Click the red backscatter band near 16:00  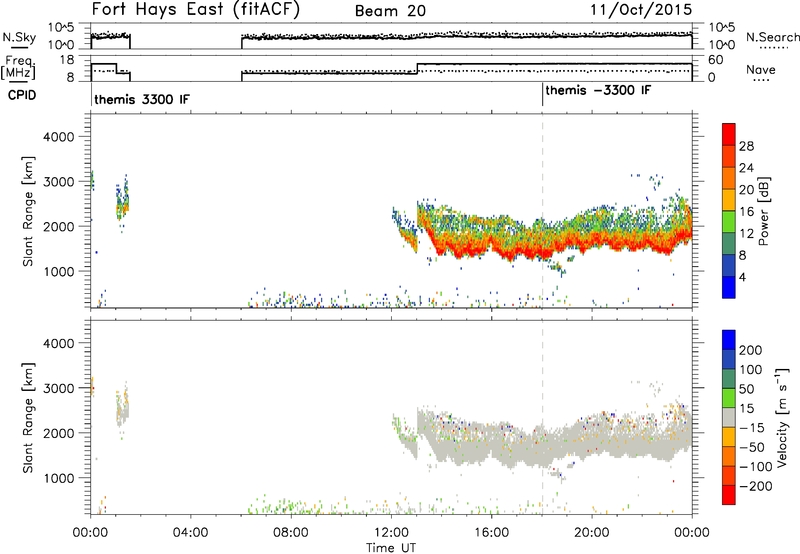491,244
